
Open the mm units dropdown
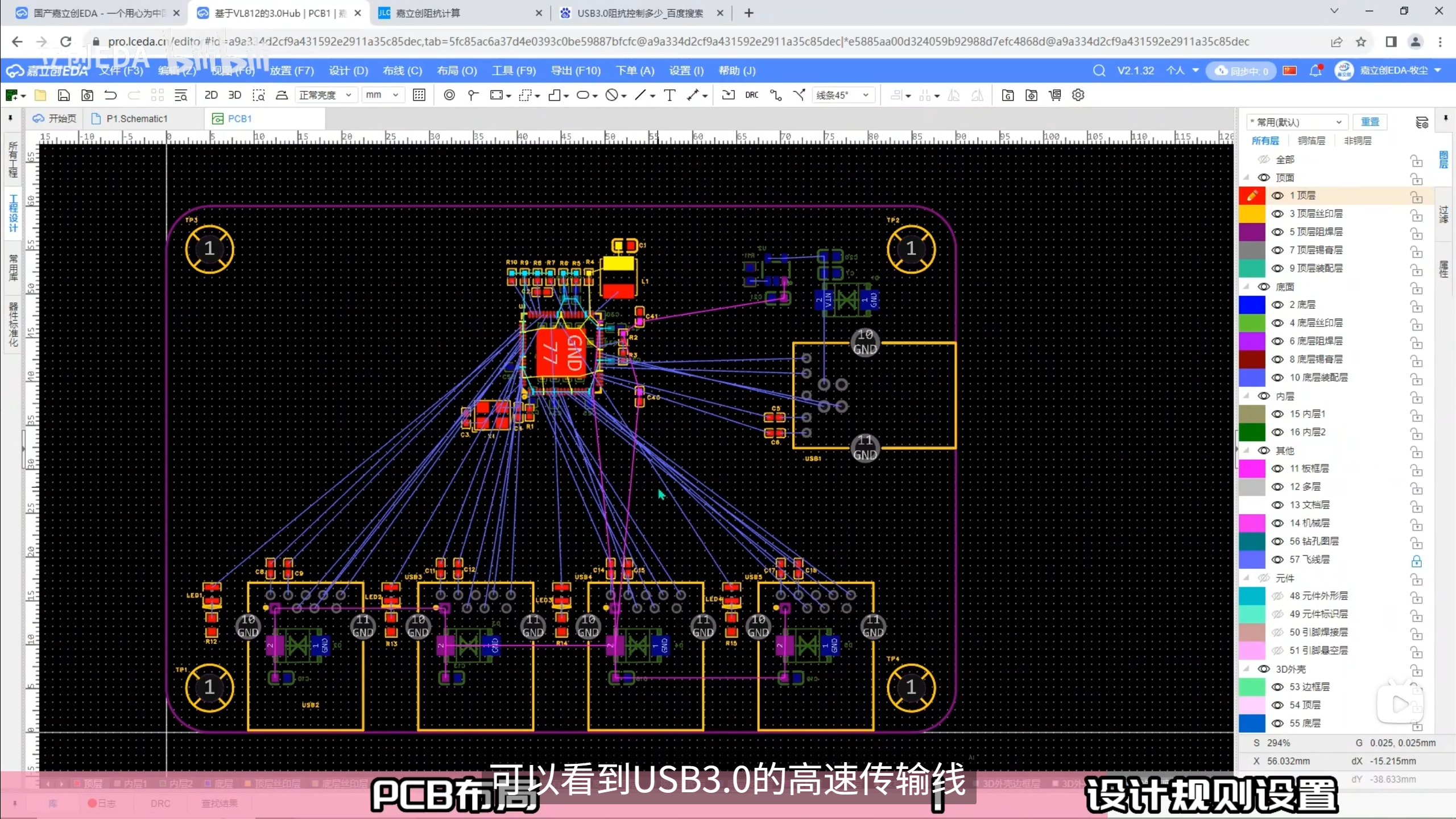pos(382,95)
